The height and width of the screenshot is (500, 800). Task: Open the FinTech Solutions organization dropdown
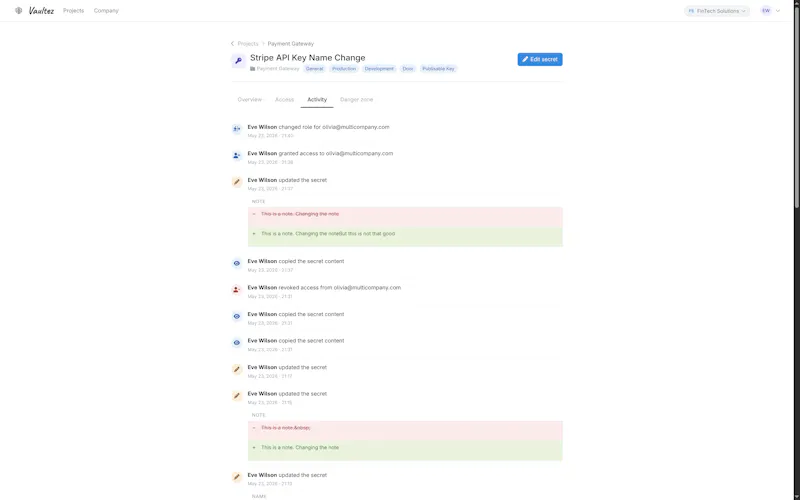(x=717, y=11)
